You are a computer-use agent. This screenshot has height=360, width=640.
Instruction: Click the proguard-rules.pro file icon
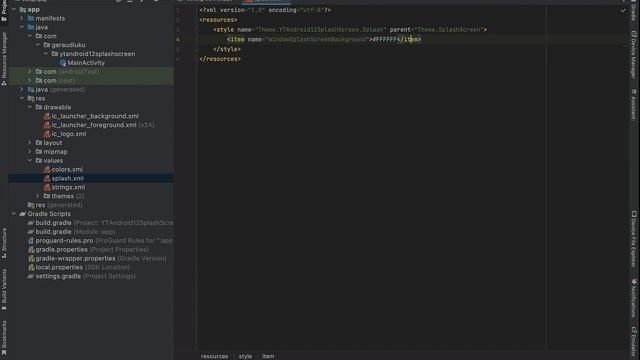31,241
